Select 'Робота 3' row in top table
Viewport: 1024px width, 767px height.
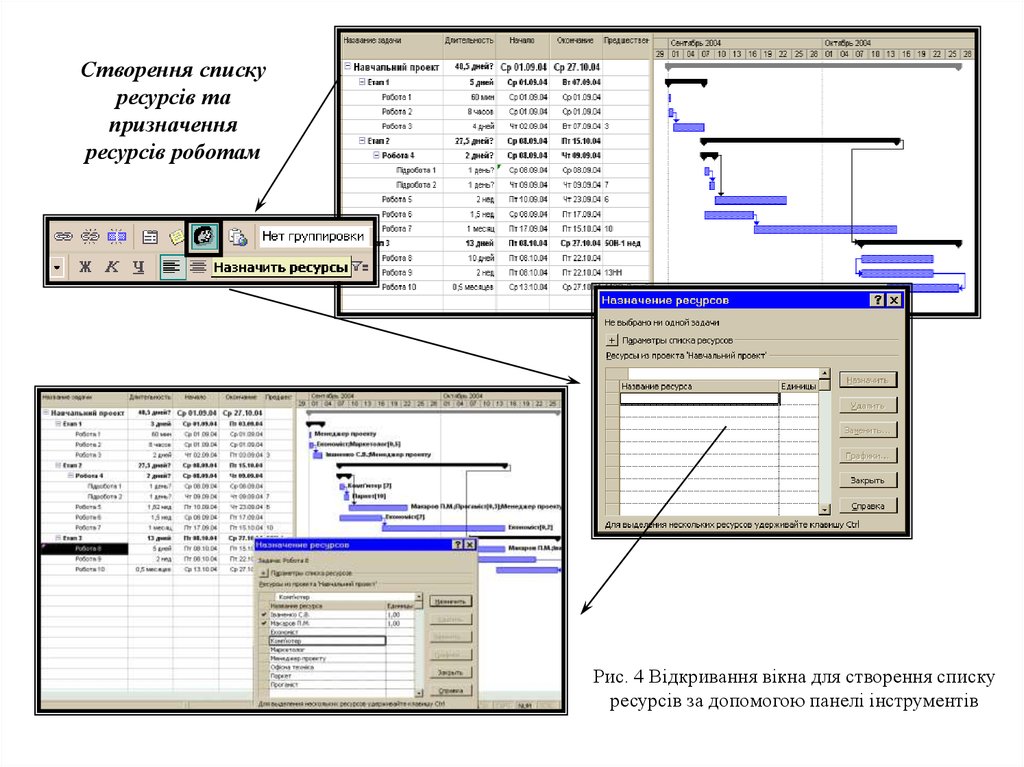(496, 126)
